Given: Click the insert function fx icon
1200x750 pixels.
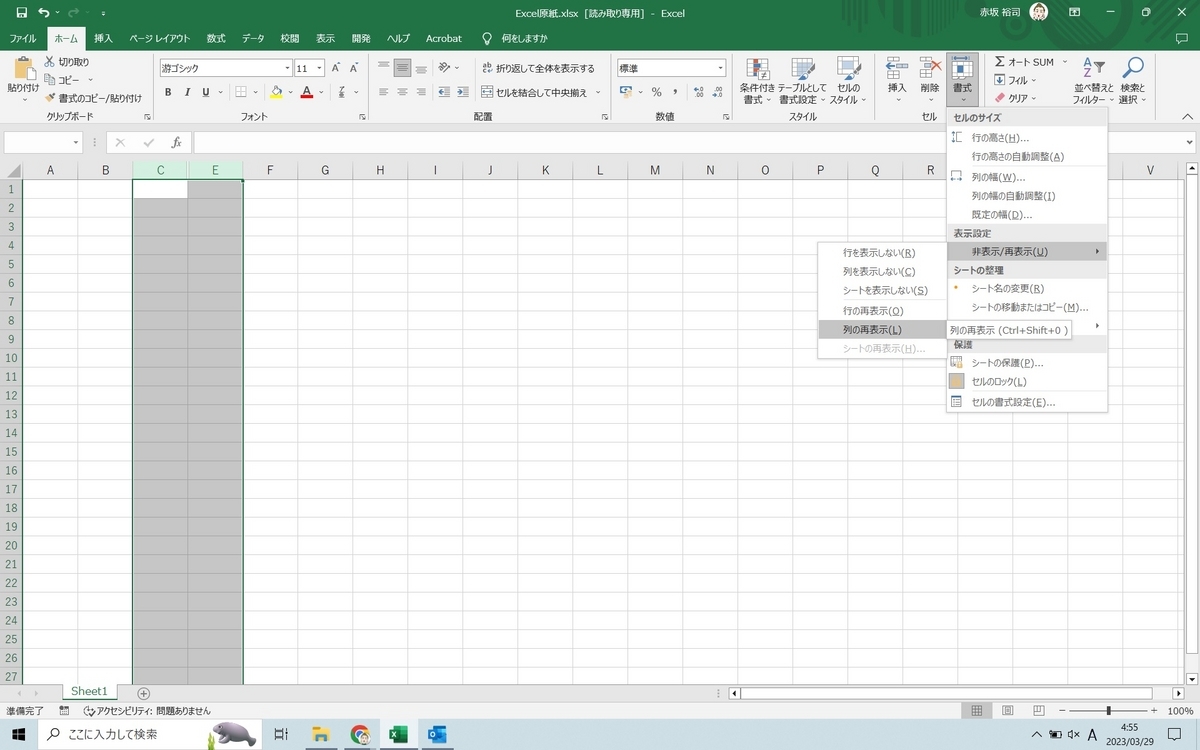Looking at the screenshot, I should [x=176, y=143].
